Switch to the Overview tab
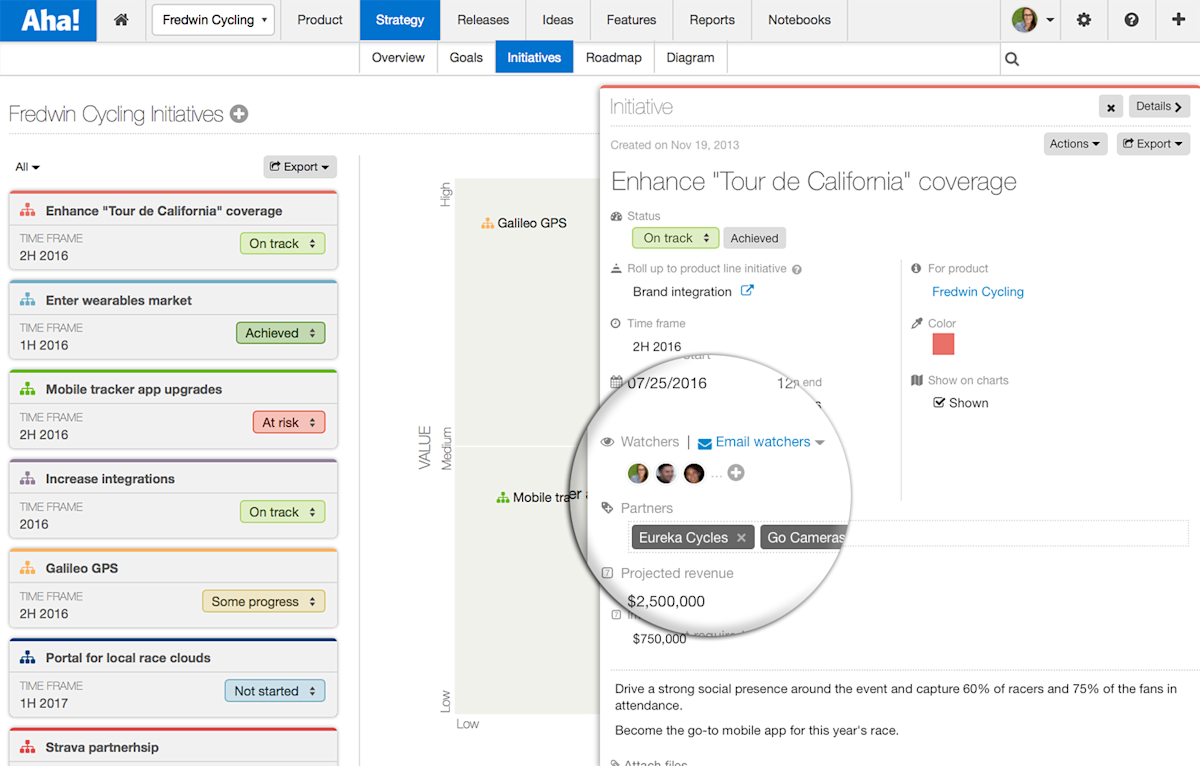 pyautogui.click(x=398, y=58)
